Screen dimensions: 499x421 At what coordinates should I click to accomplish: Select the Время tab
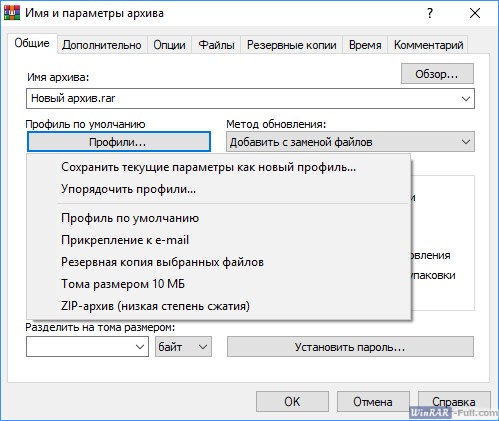[365, 45]
